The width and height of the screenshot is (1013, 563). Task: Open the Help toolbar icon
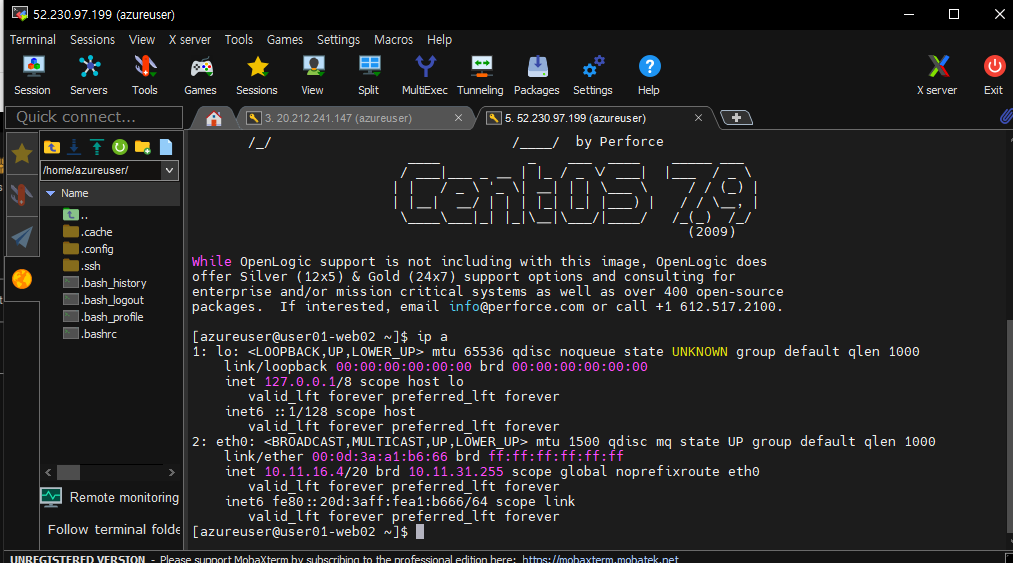tap(649, 75)
